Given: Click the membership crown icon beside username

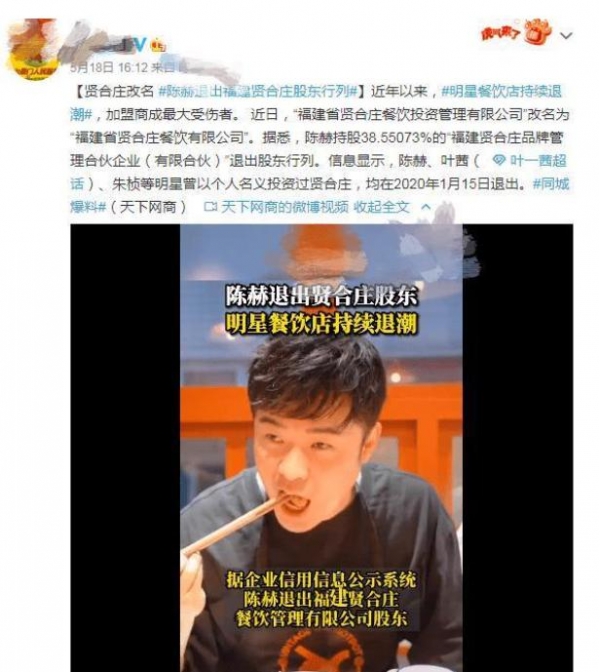Looking at the screenshot, I should 159,45.
